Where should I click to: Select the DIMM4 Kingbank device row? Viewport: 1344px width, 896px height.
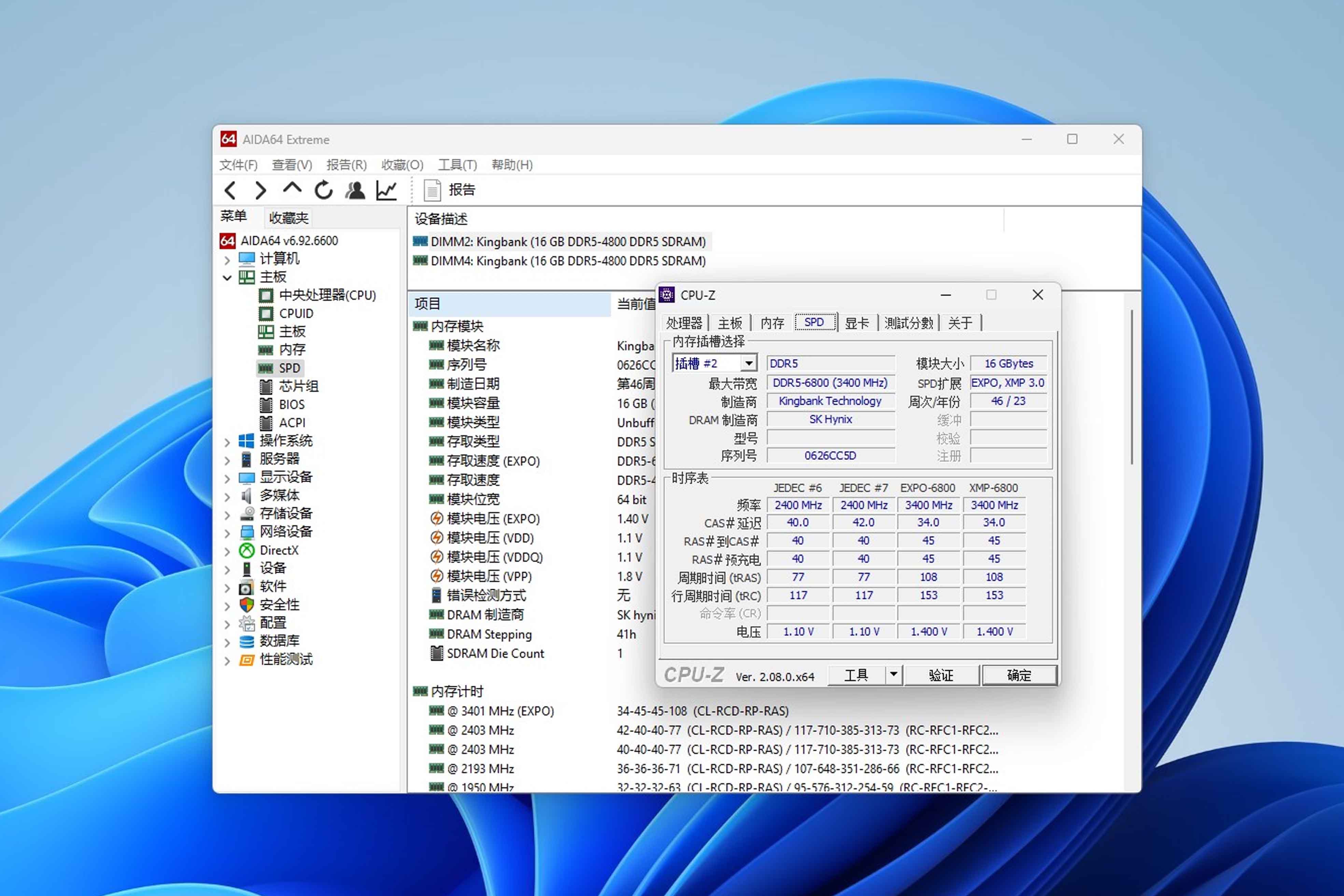[x=568, y=261]
